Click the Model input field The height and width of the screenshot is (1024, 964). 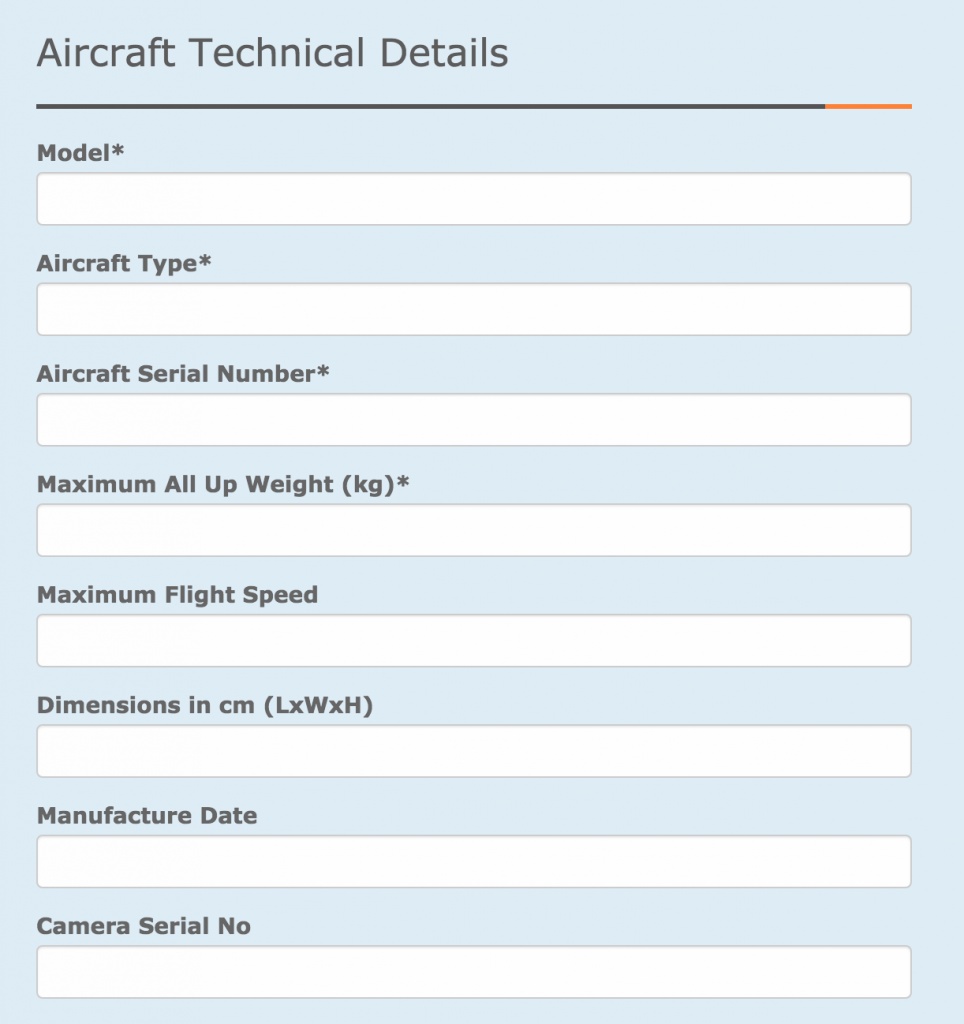click(x=473, y=199)
